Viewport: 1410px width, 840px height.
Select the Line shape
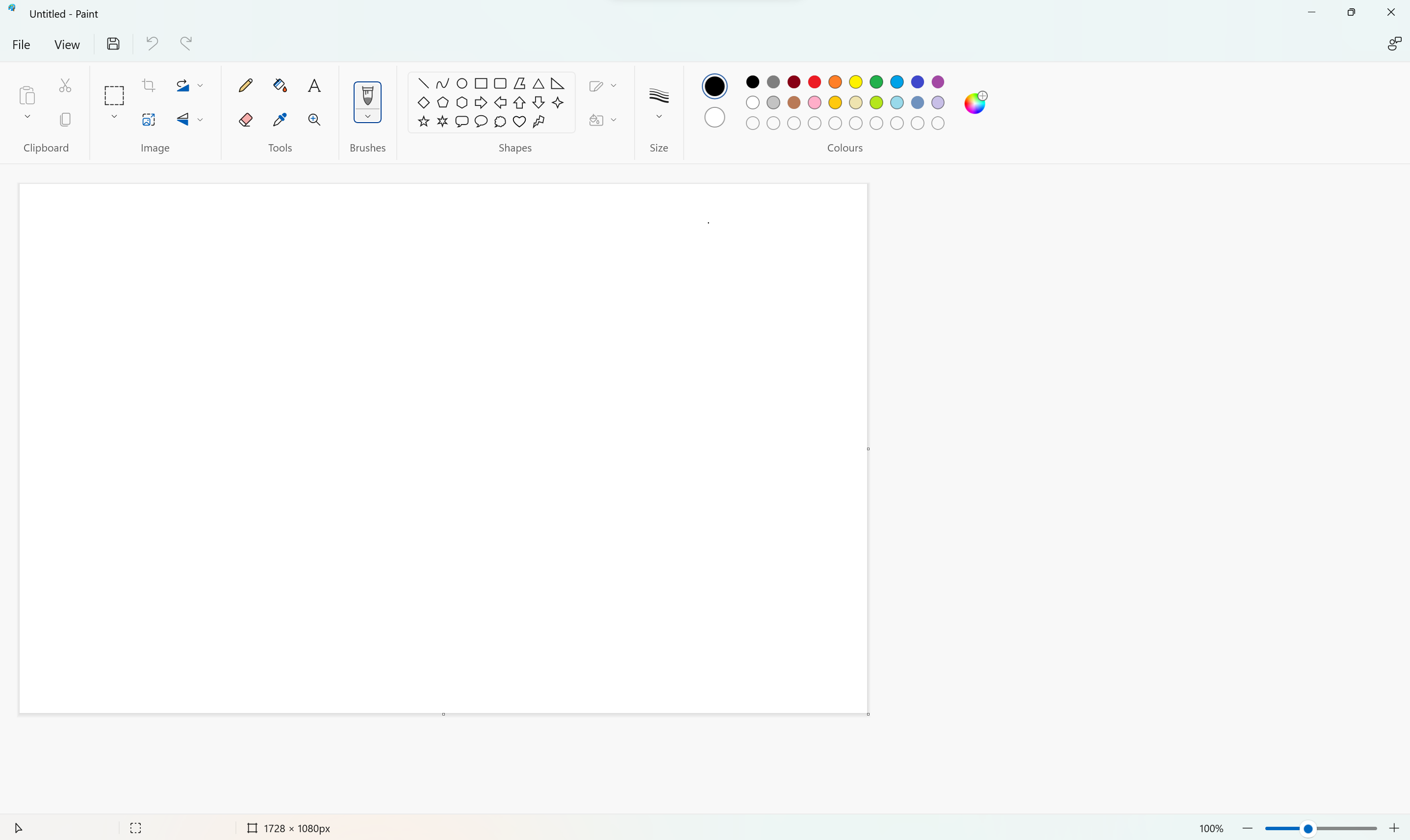point(423,84)
